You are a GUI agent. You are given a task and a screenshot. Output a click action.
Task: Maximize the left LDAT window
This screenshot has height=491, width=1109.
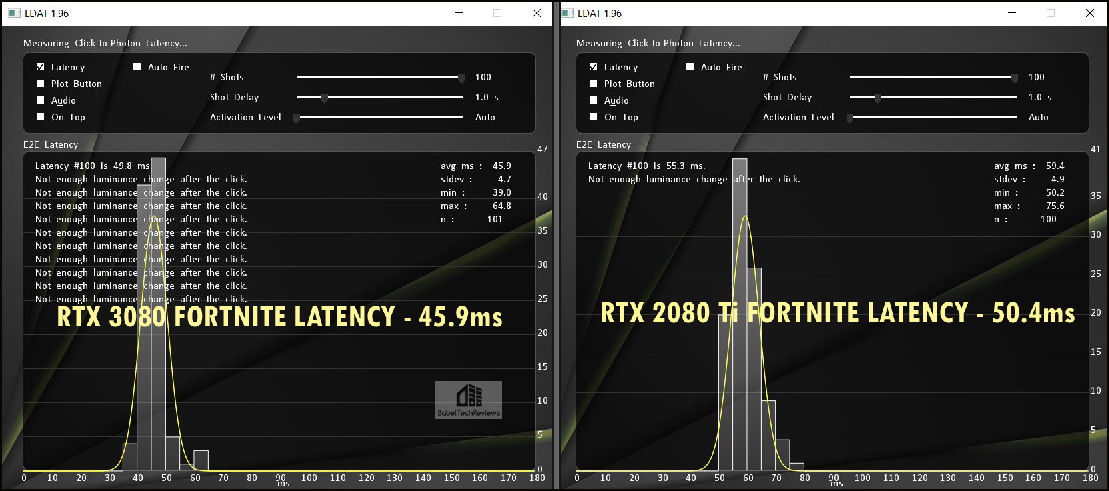click(497, 13)
